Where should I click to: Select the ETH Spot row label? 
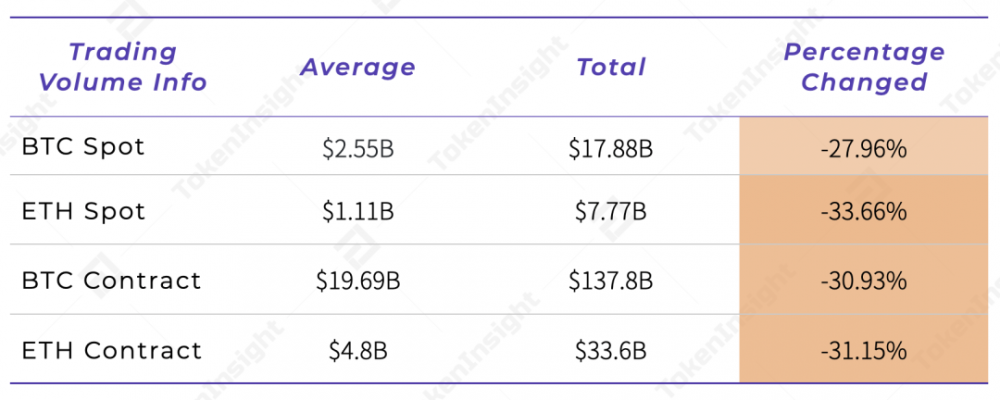pyautogui.click(x=84, y=212)
